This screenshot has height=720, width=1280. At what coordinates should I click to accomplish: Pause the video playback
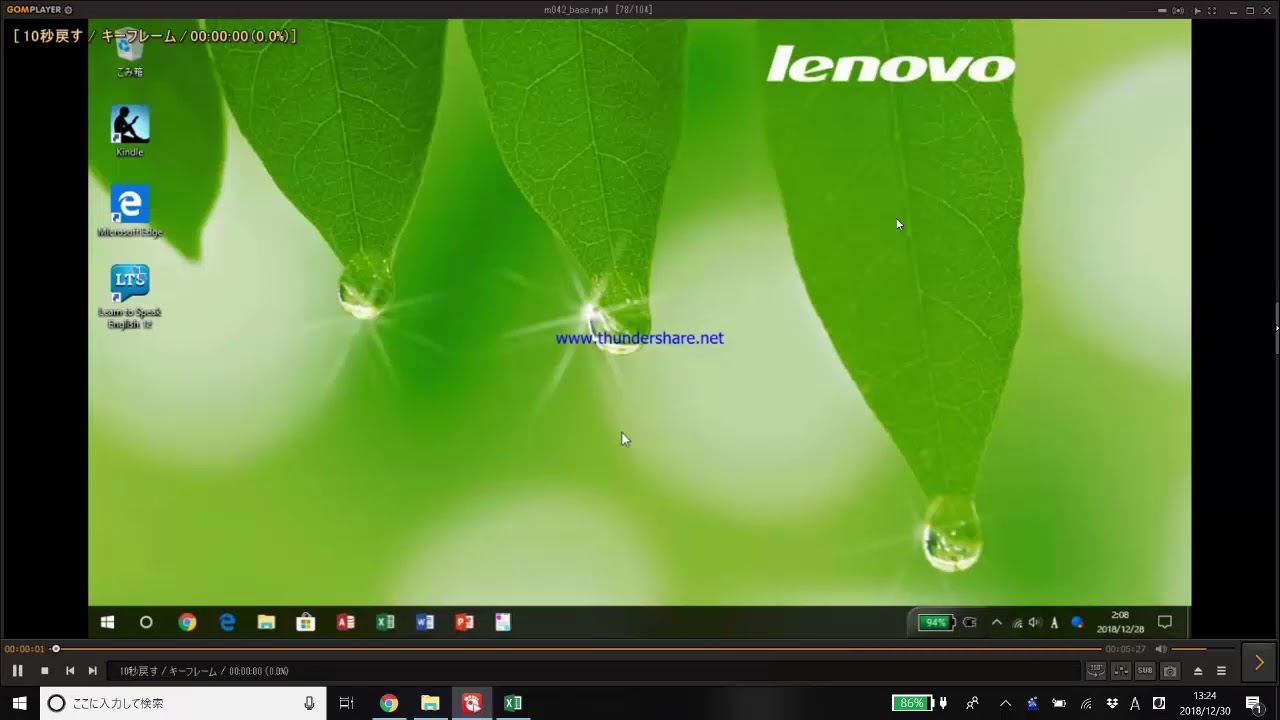pos(17,671)
